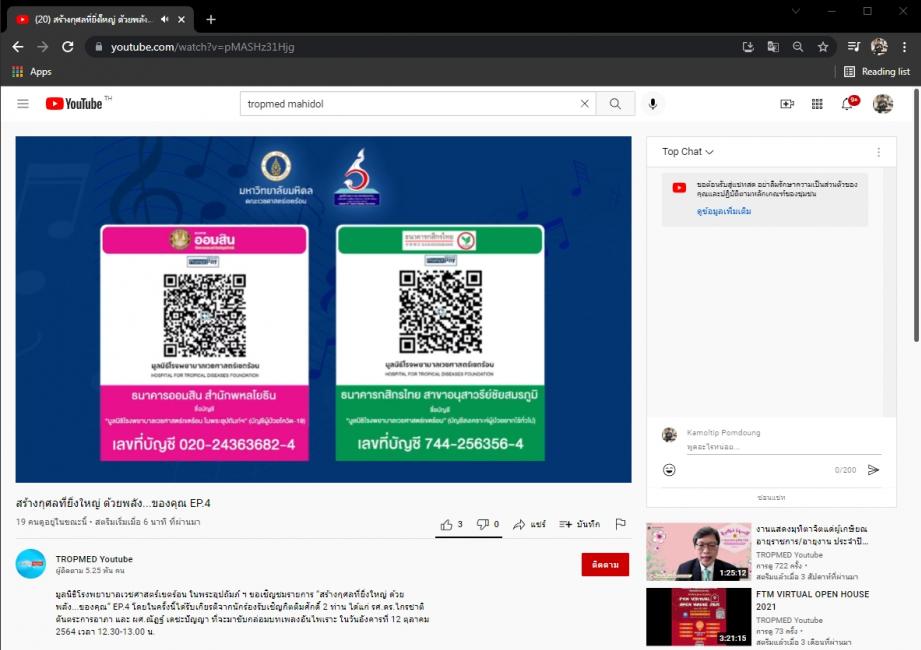Click the install app icon in address bar
Image resolution: width=921 pixels, height=650 pixels.
[x=748, y=47]
